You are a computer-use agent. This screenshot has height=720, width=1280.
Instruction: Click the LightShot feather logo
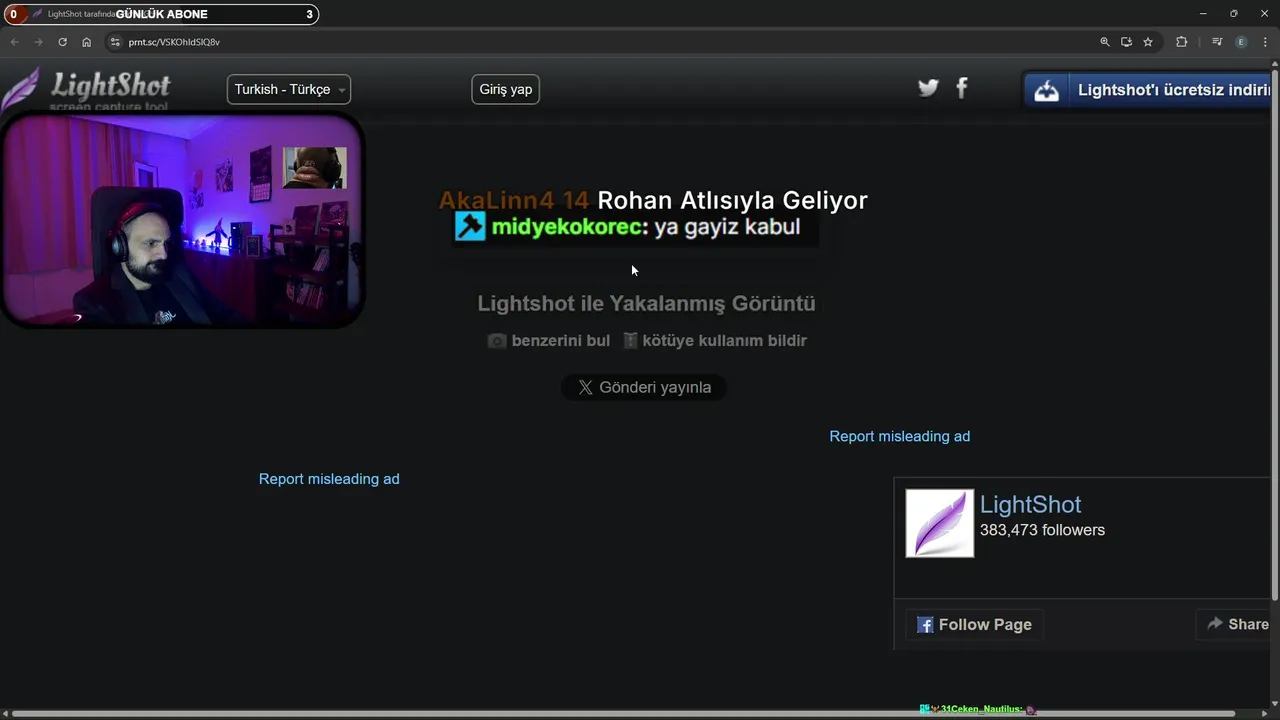22,90
